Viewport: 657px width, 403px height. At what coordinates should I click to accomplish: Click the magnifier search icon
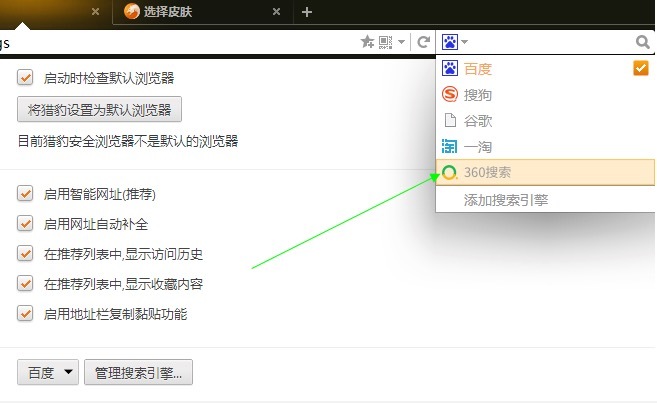click(642, 42)
